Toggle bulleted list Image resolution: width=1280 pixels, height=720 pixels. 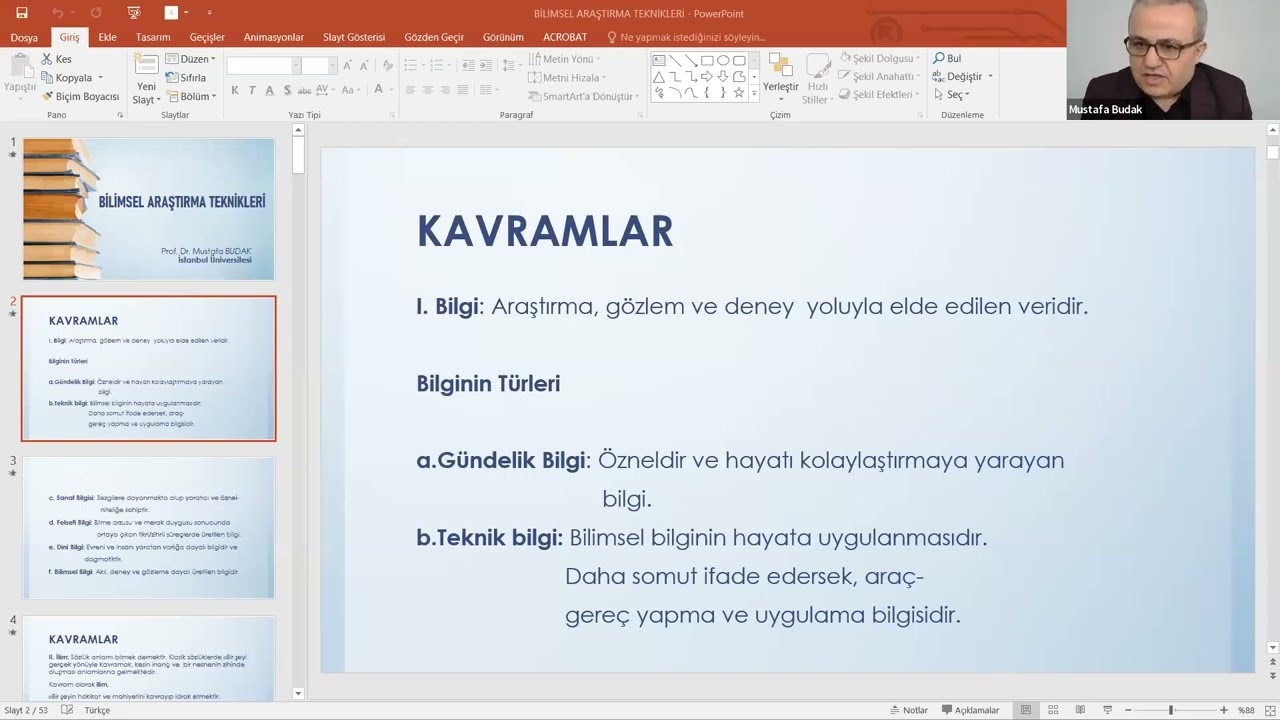click(410, 65)
